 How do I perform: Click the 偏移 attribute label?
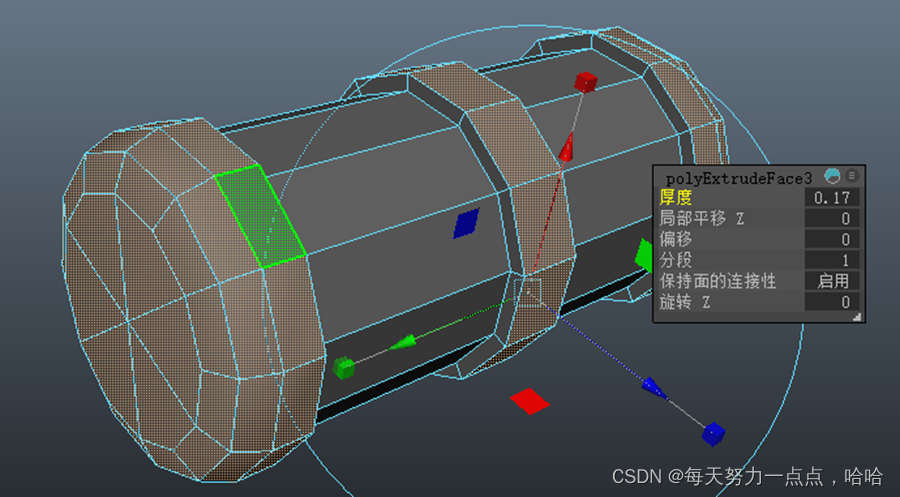pyautogui.click(x=676, y=239)
